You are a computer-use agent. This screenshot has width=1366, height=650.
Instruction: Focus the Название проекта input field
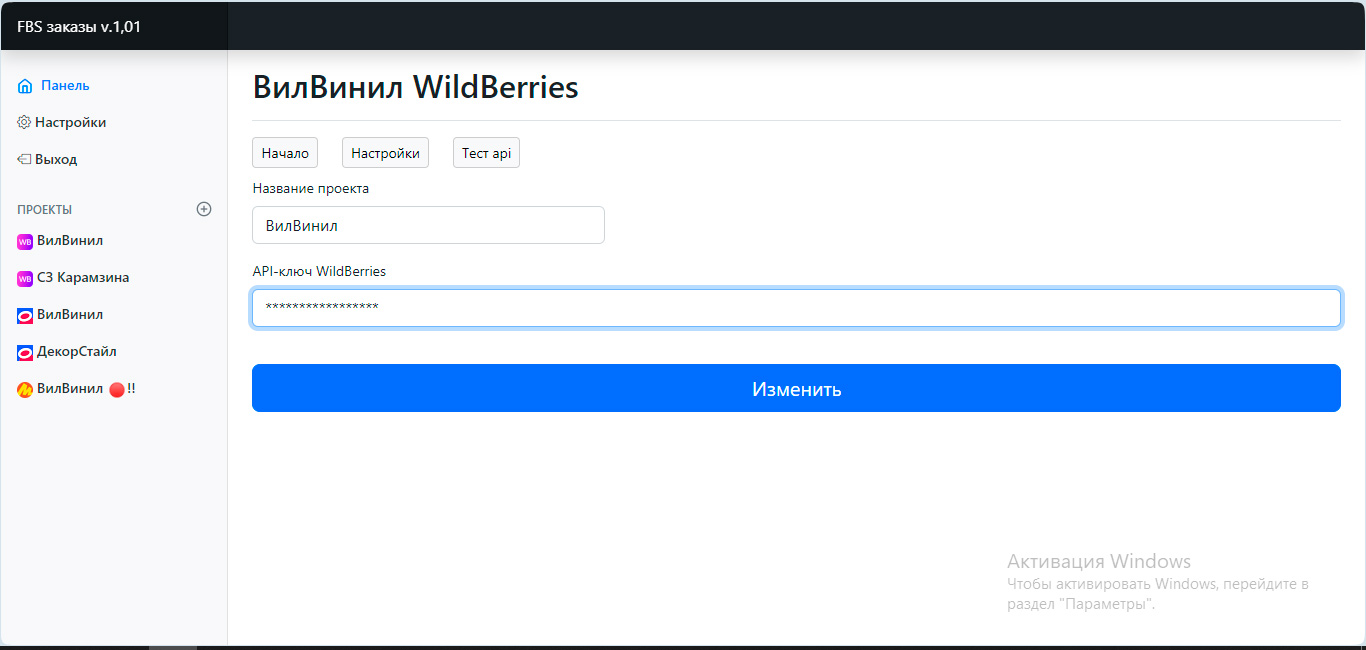(x=428, y=225)
